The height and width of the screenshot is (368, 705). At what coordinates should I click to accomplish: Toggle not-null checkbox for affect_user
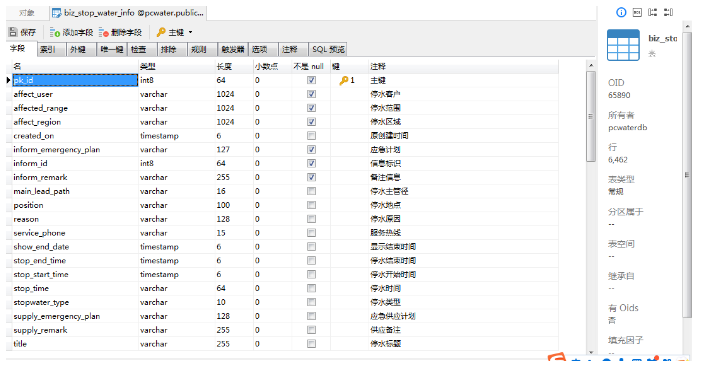point(311,94)
